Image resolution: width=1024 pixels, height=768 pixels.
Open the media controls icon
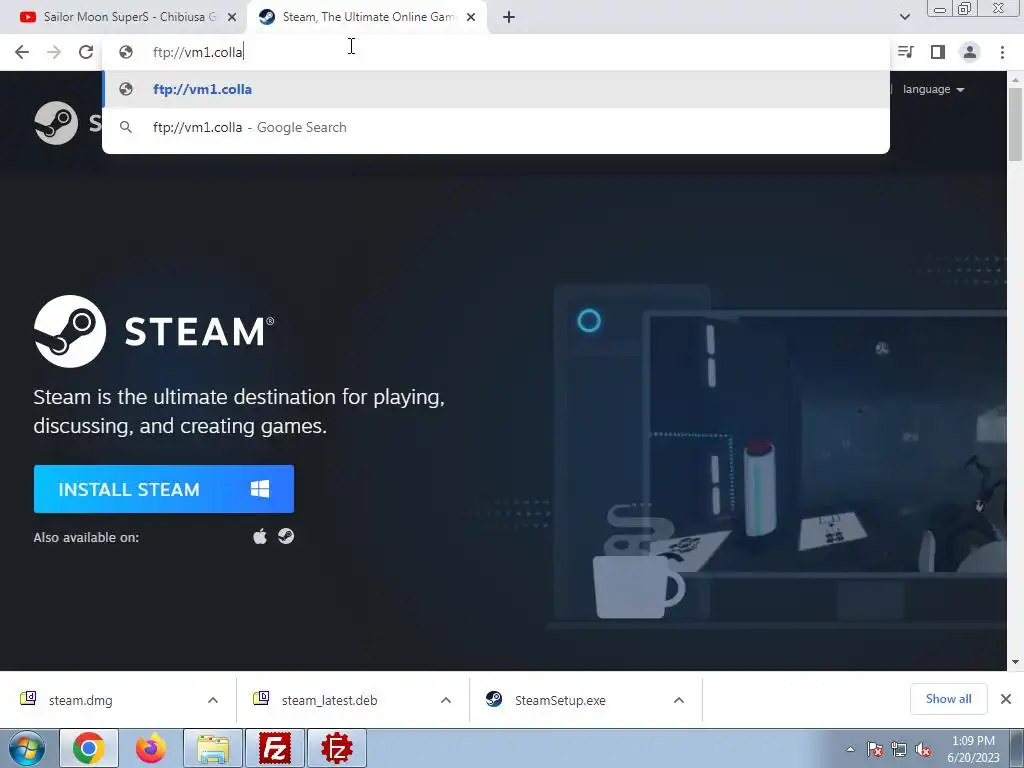tap(906, 52)
